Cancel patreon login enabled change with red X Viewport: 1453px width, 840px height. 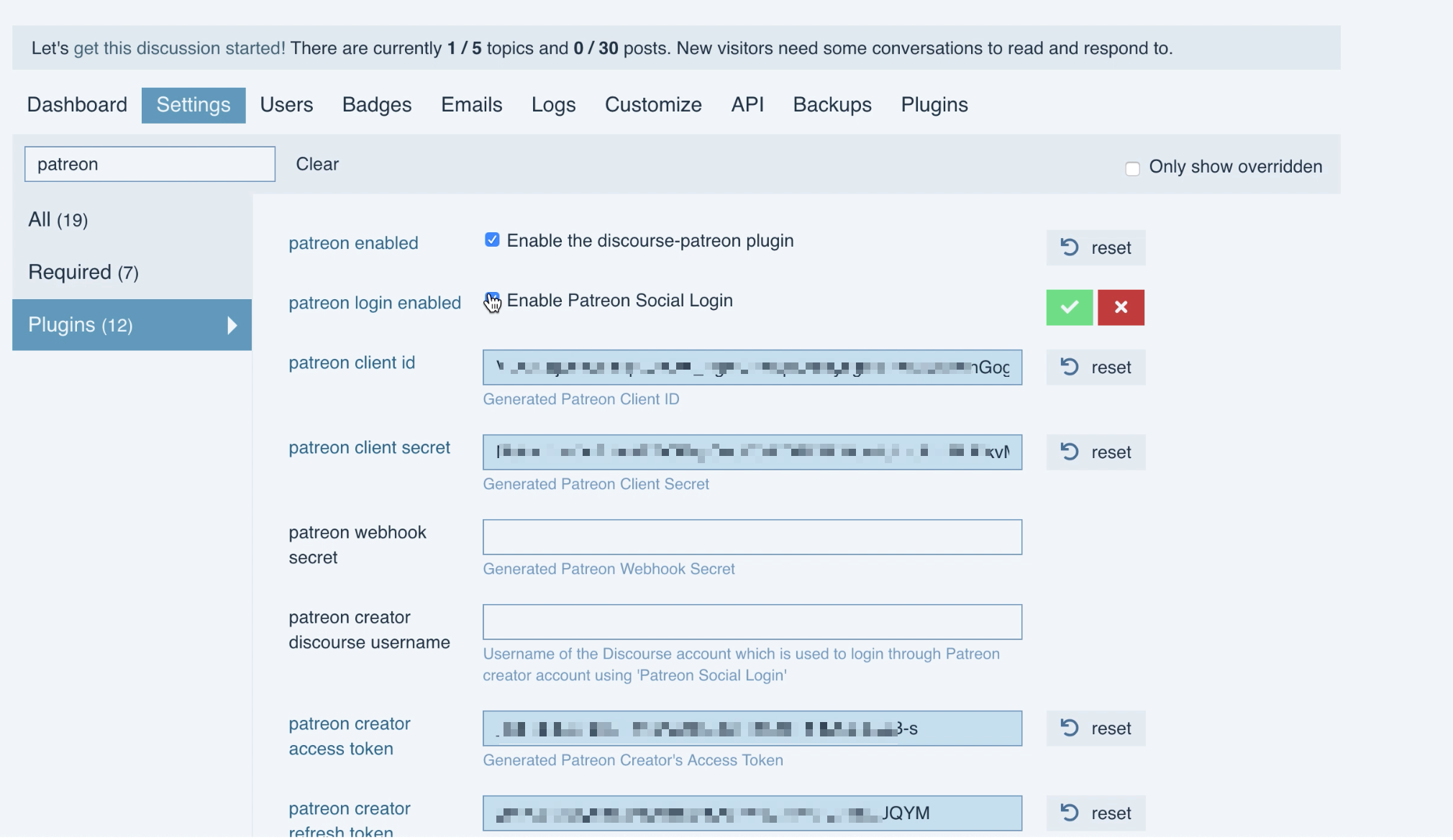click(1121, 308)
